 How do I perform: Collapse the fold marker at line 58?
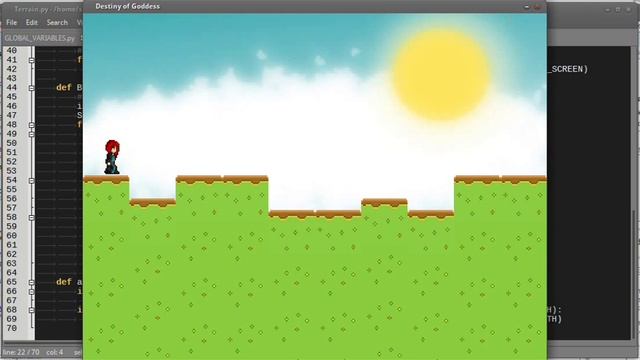pos(31,218)
